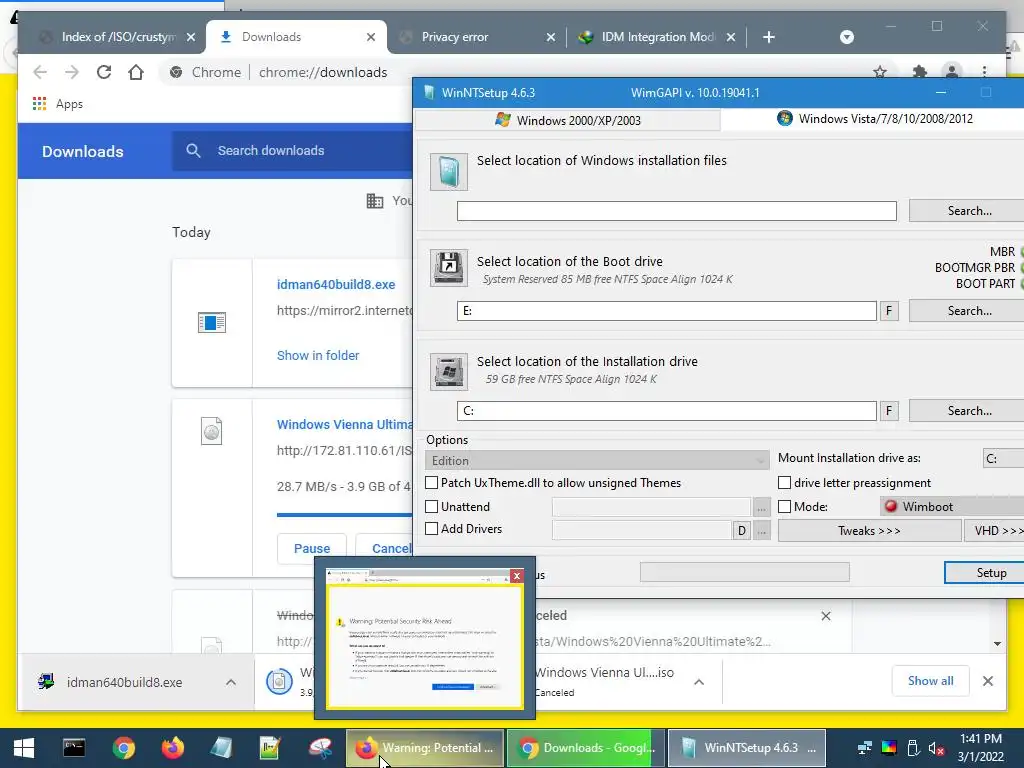Switch to Windows Vista/7/8/10/2008/2012 tab
The height and width of the screenshot is (768, 1024).
pyautogui.click(x=875, y=119)
